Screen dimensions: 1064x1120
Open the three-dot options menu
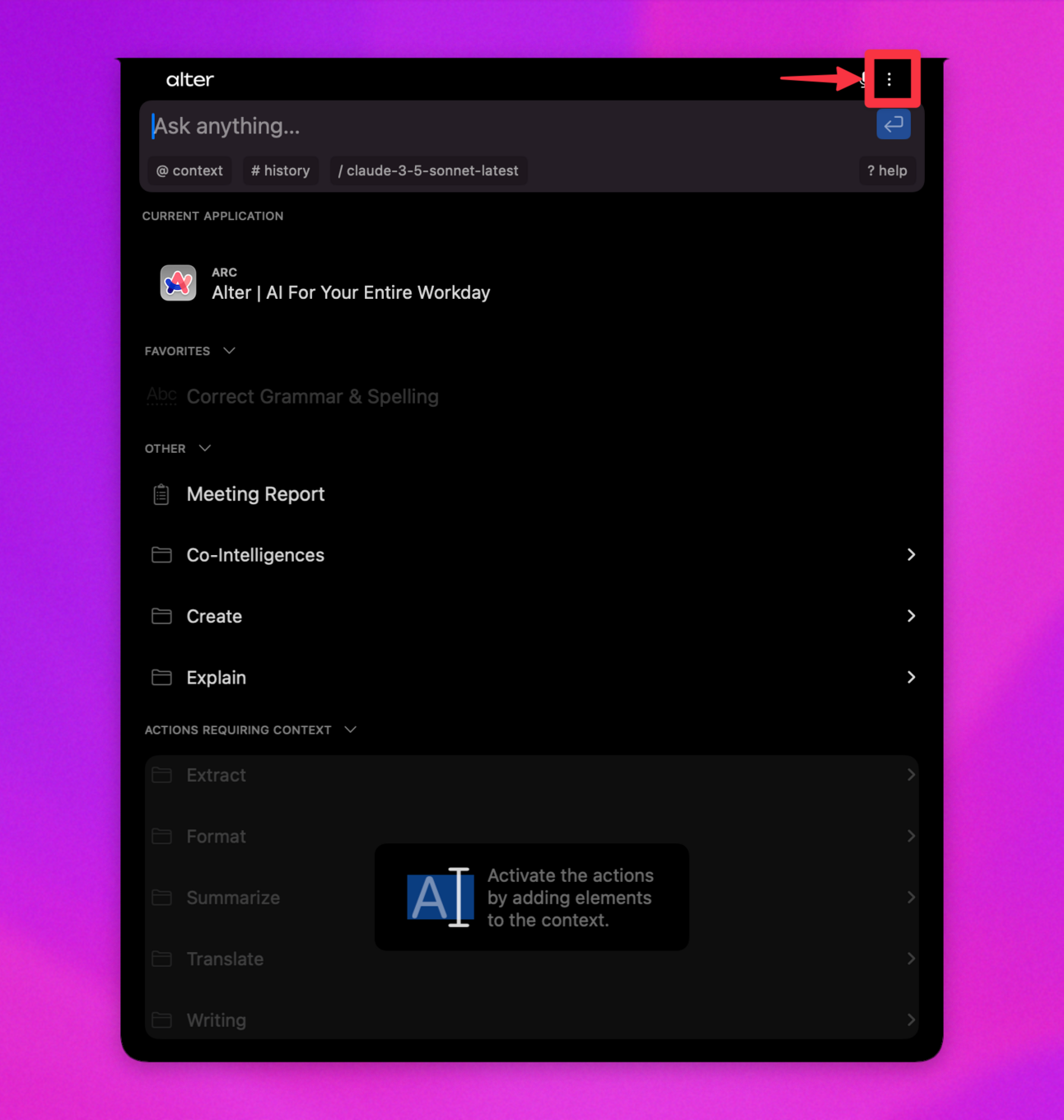tap(889, 80)
